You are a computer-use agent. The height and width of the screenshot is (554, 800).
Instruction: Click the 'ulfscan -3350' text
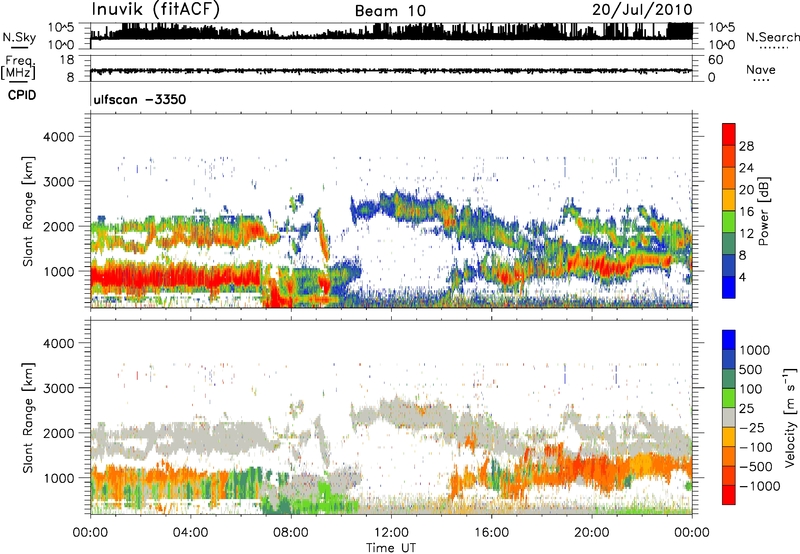pyautogui.click(x=140, y=99)
